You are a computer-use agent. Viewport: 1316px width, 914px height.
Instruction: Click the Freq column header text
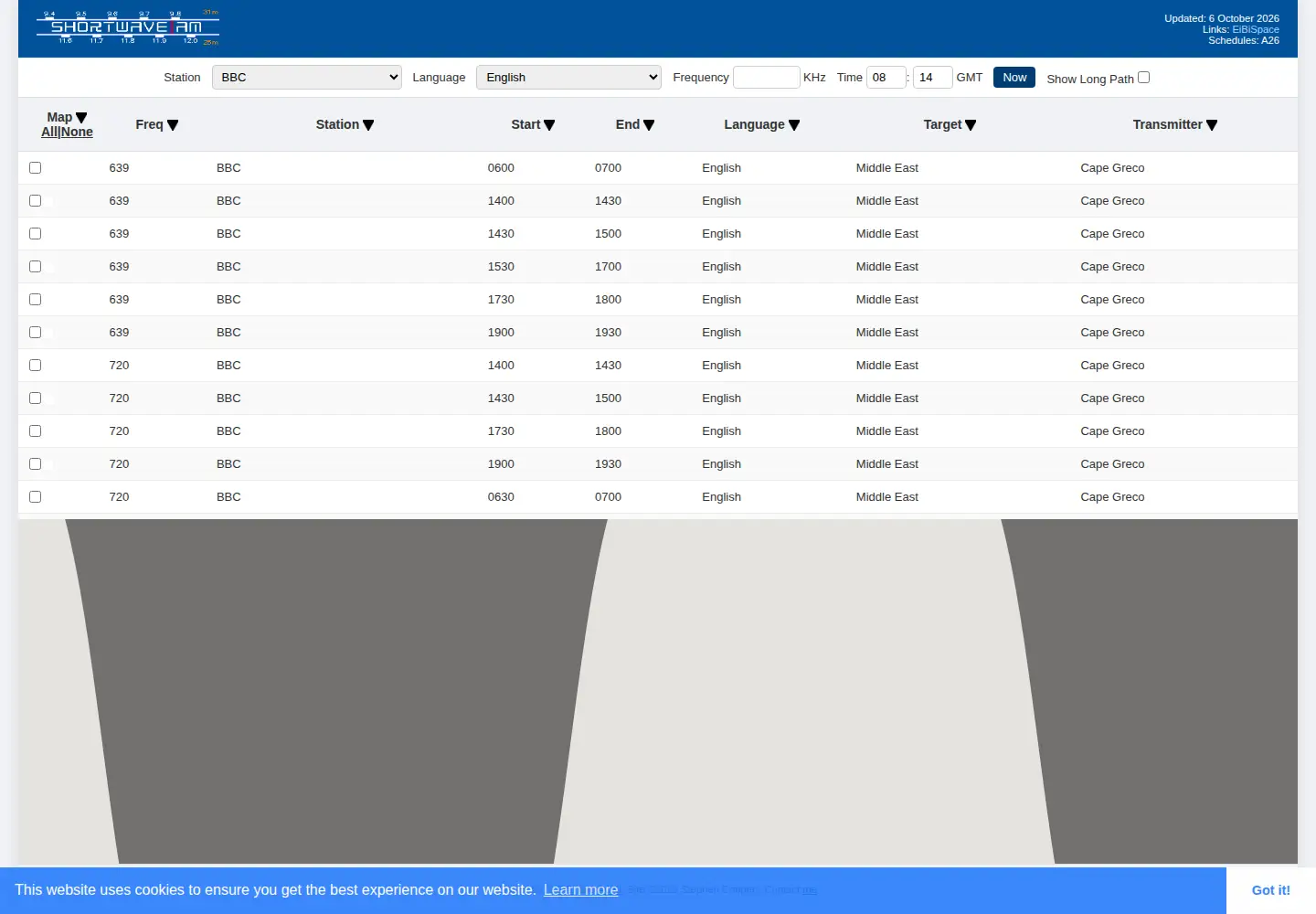(149, 125)
